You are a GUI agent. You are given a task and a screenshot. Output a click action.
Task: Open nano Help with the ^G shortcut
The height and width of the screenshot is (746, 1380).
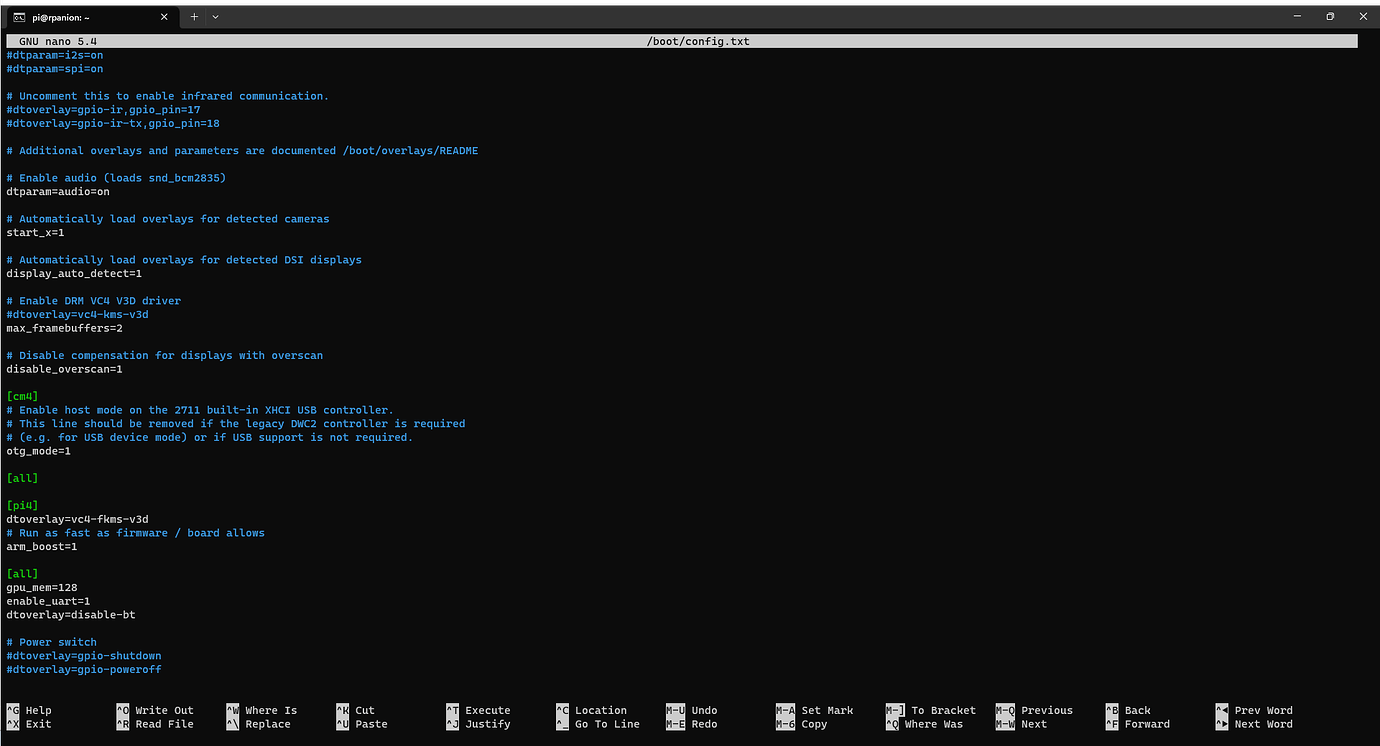click(x=30, y=710)
